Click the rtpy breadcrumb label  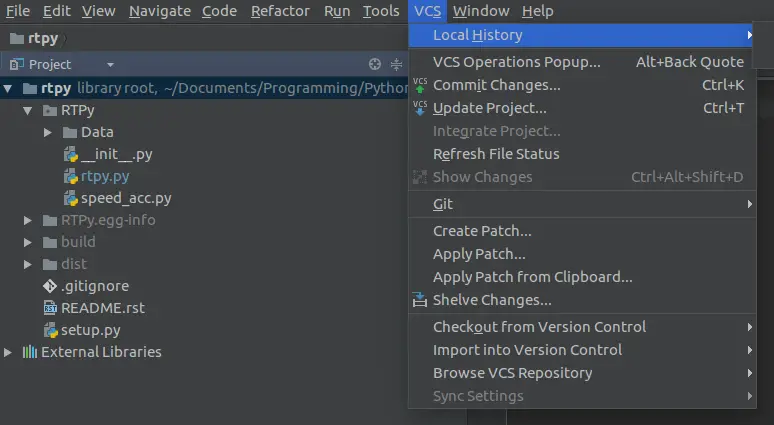click(x=43, y=38)
